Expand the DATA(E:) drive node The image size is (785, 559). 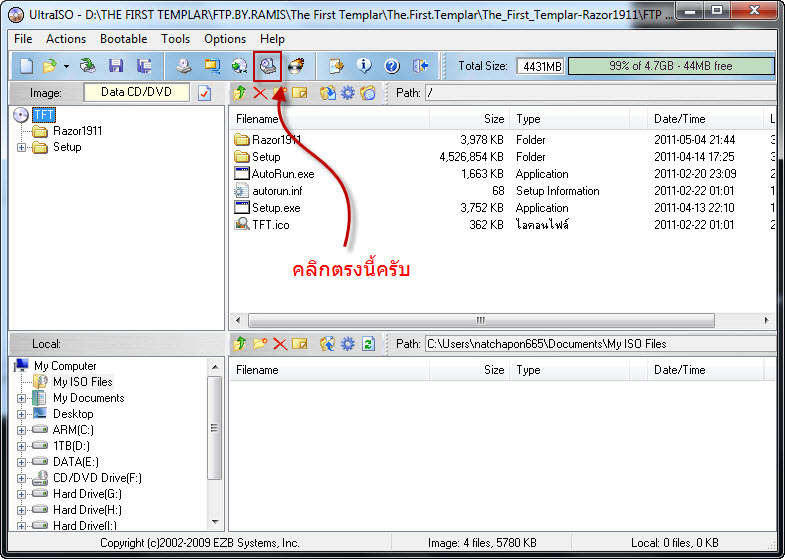(21, 462)
